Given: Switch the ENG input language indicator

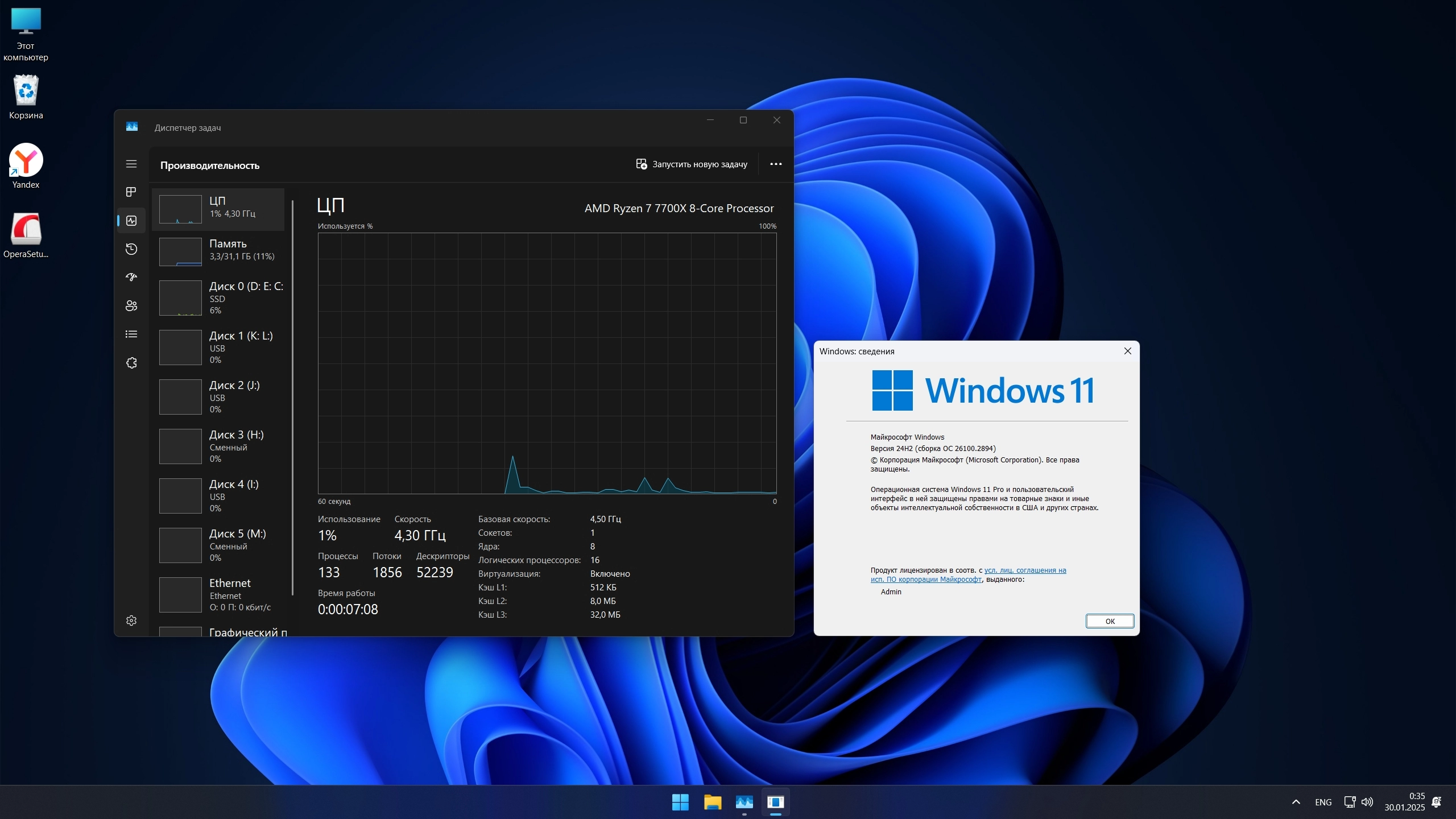Looking at the screenshot, I should [x=1323, y=802].
